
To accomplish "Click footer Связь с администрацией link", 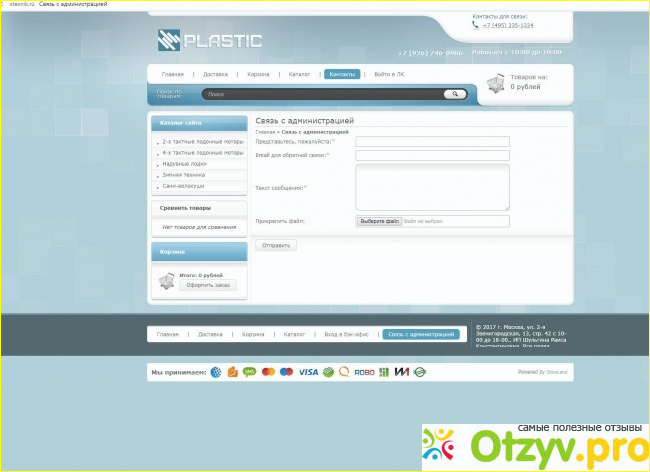I will (x=421, y=334).
